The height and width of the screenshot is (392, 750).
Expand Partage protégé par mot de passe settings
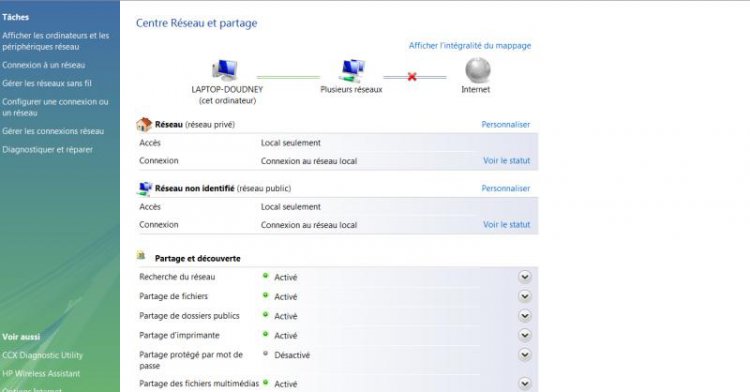click(525, 355)
